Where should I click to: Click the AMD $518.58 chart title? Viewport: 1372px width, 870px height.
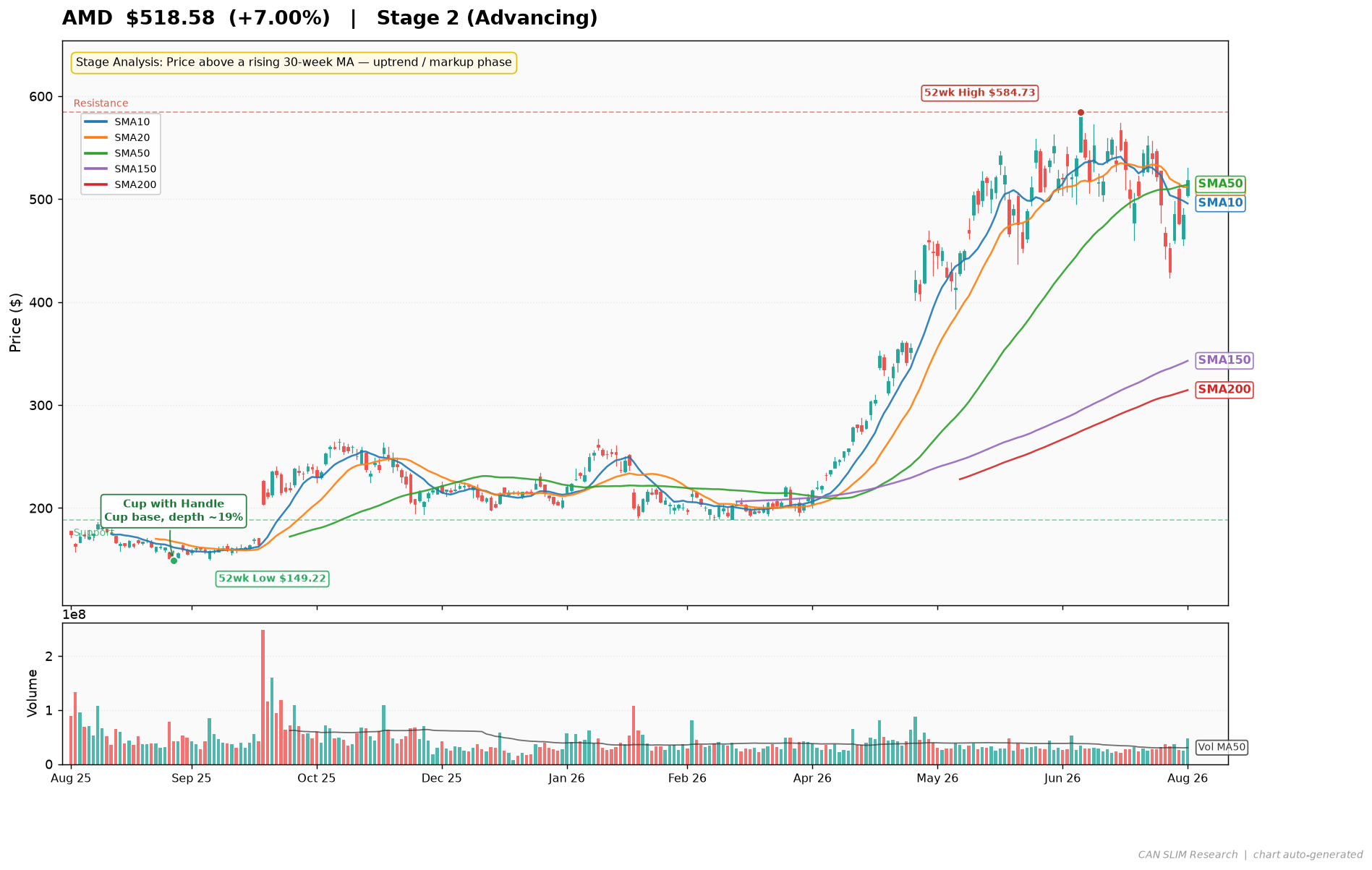330,18
